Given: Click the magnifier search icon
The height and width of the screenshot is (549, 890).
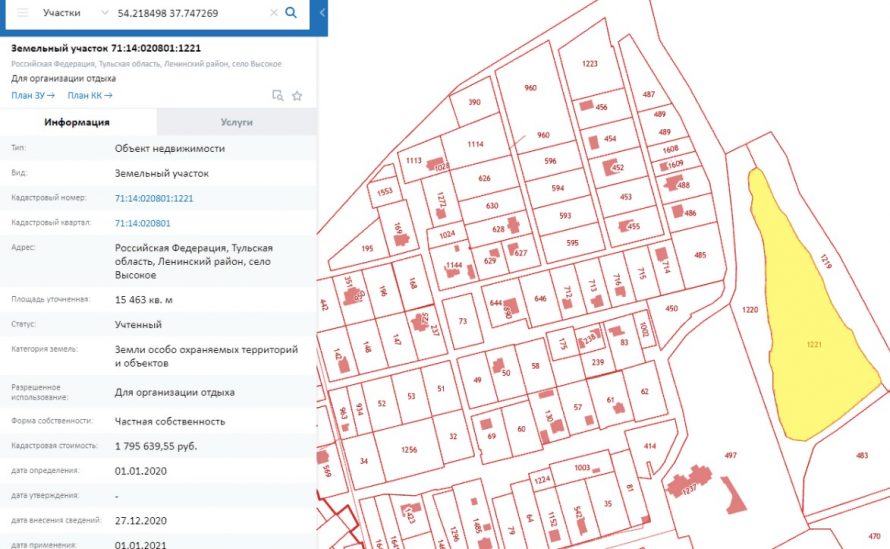Looking at the screenshot, I should (291, 13).
